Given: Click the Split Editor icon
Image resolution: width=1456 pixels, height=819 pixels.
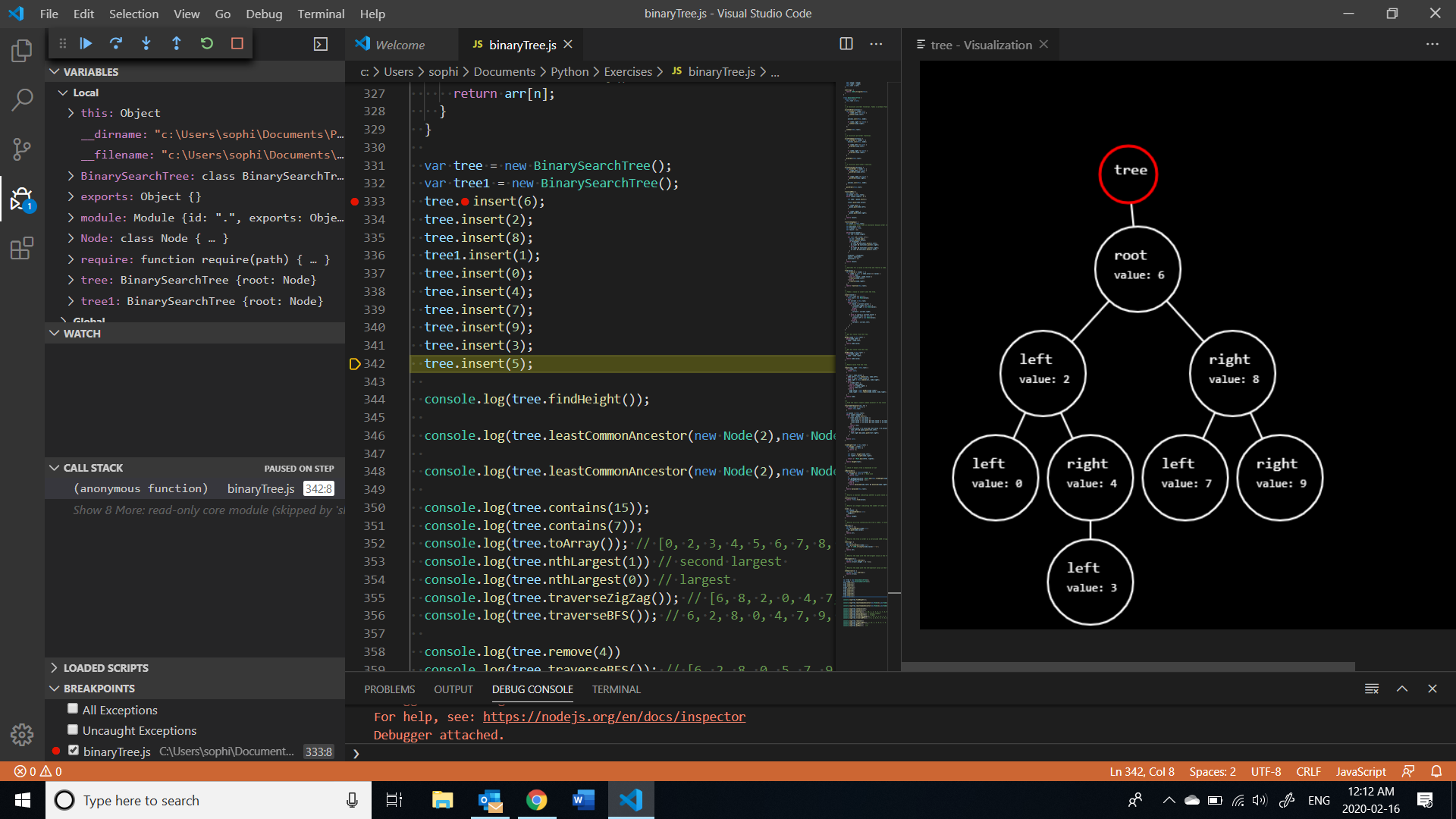Looking at the screenshot, I should click(x=846, y=44).
